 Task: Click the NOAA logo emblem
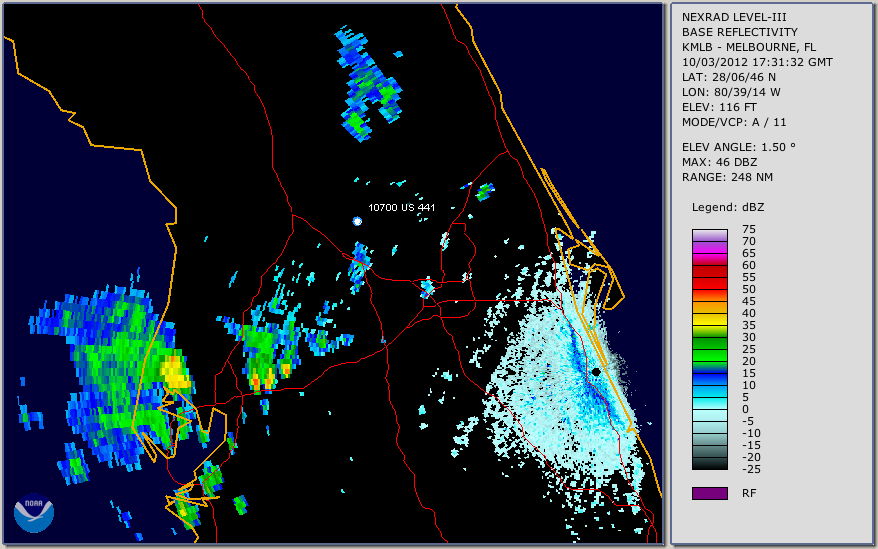(x=34, y=513)
